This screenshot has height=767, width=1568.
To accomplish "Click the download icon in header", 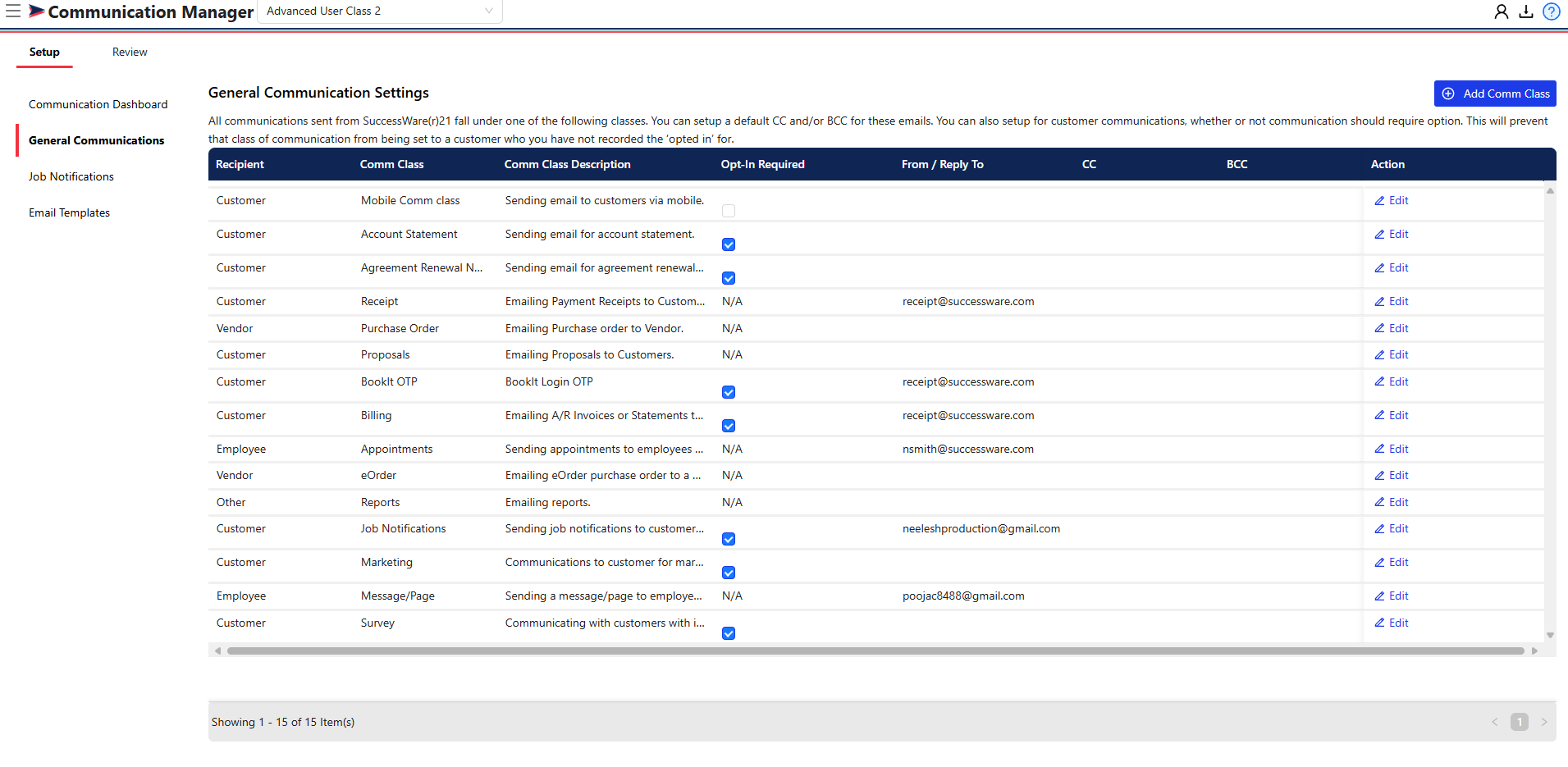I will [x=1526, y=11].
